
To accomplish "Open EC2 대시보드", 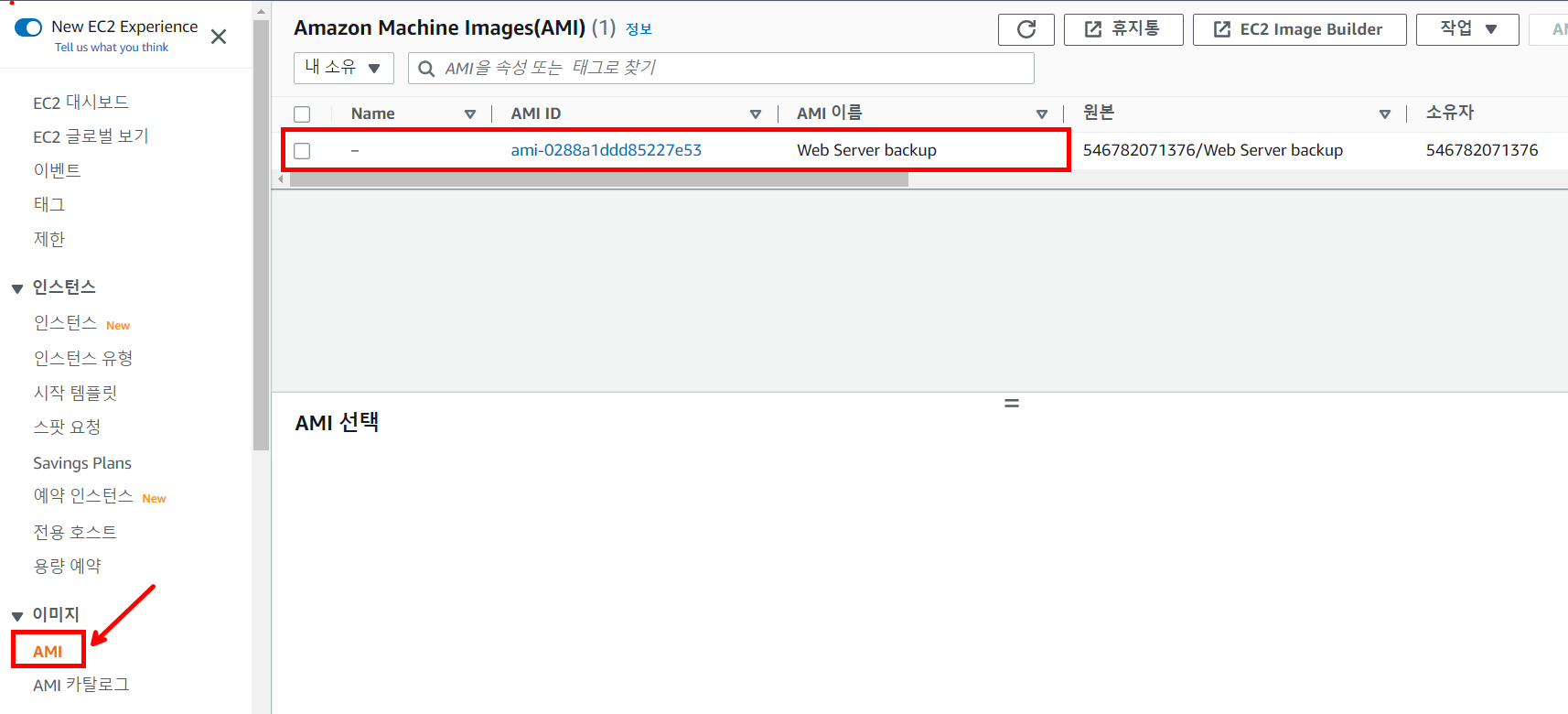I will point(81,103).
